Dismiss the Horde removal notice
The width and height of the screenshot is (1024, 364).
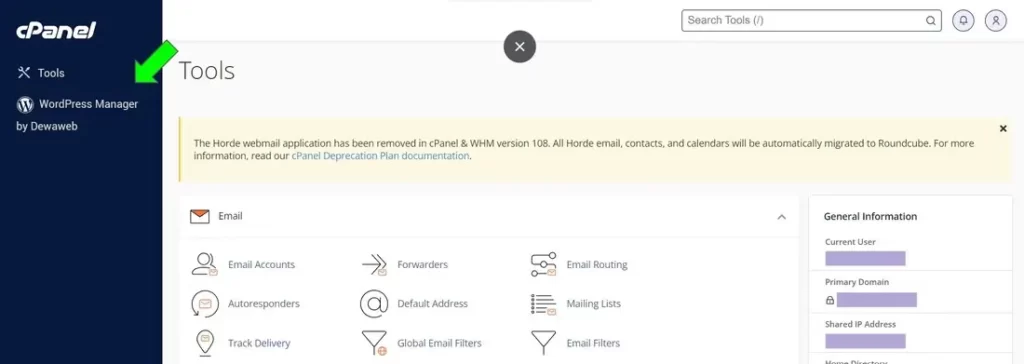[x=1003, y=129]
